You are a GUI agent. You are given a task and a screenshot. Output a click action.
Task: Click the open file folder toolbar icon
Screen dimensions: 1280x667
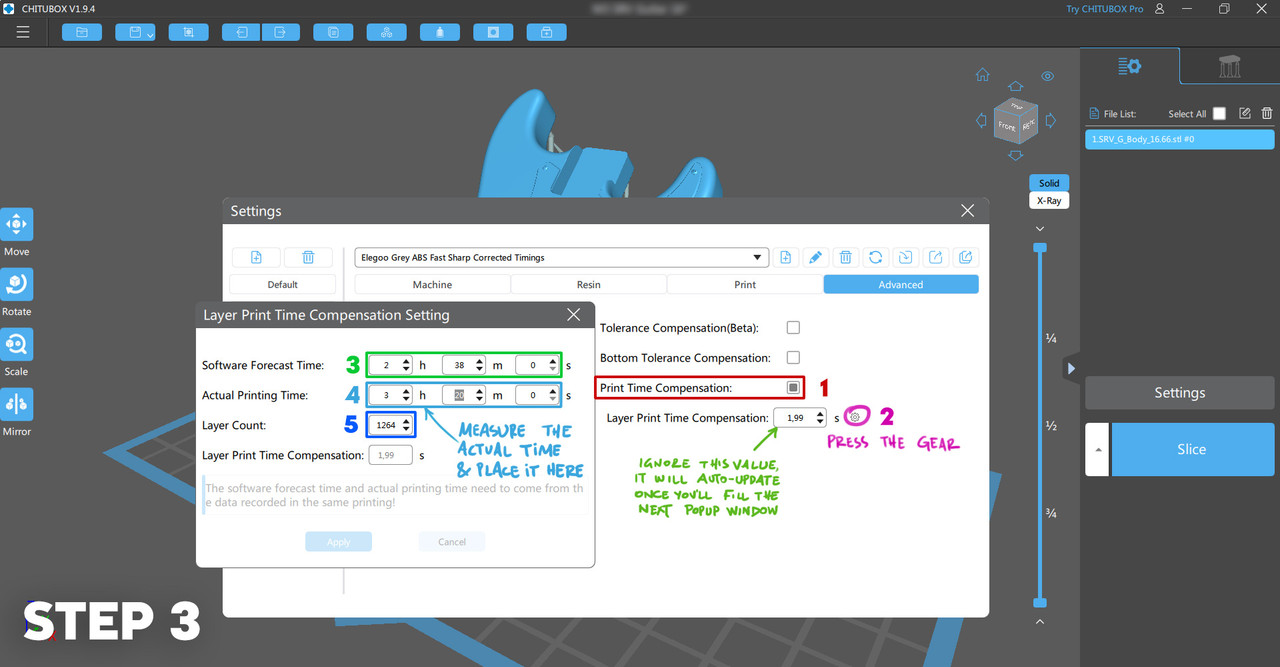pos(81,32)
